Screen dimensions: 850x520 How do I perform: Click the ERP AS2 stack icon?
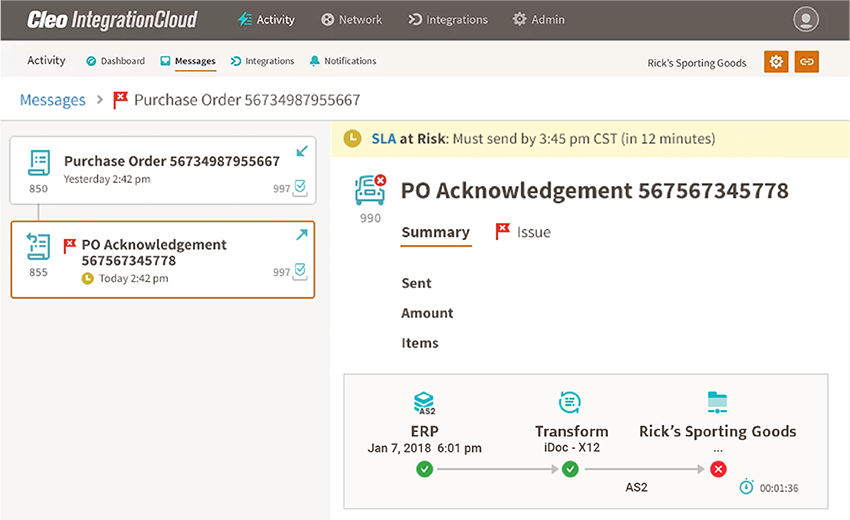click(x=424, y=403)
